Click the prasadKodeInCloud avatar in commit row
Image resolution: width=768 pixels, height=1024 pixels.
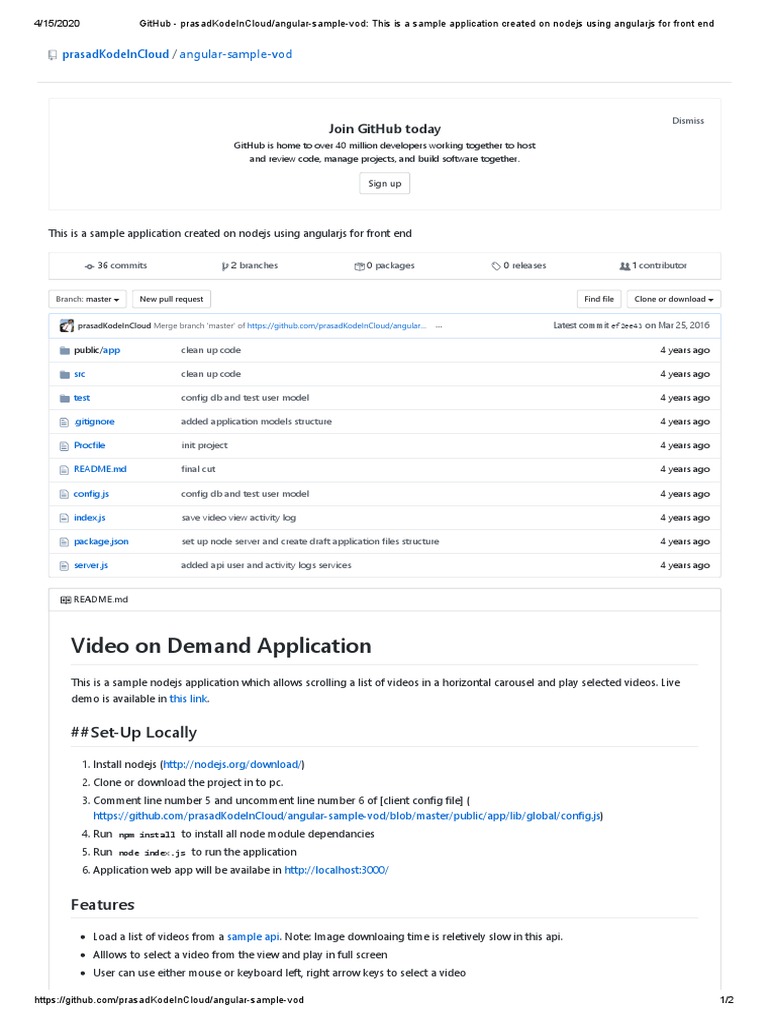[x=67, y=326]
